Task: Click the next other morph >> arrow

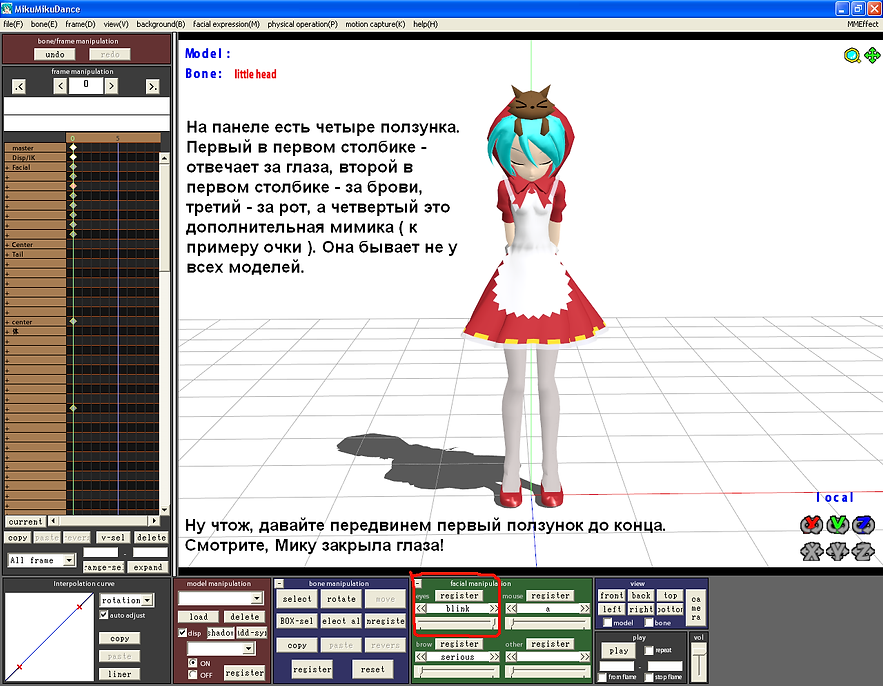Action: pyautogui.click(x=585, y=657)
